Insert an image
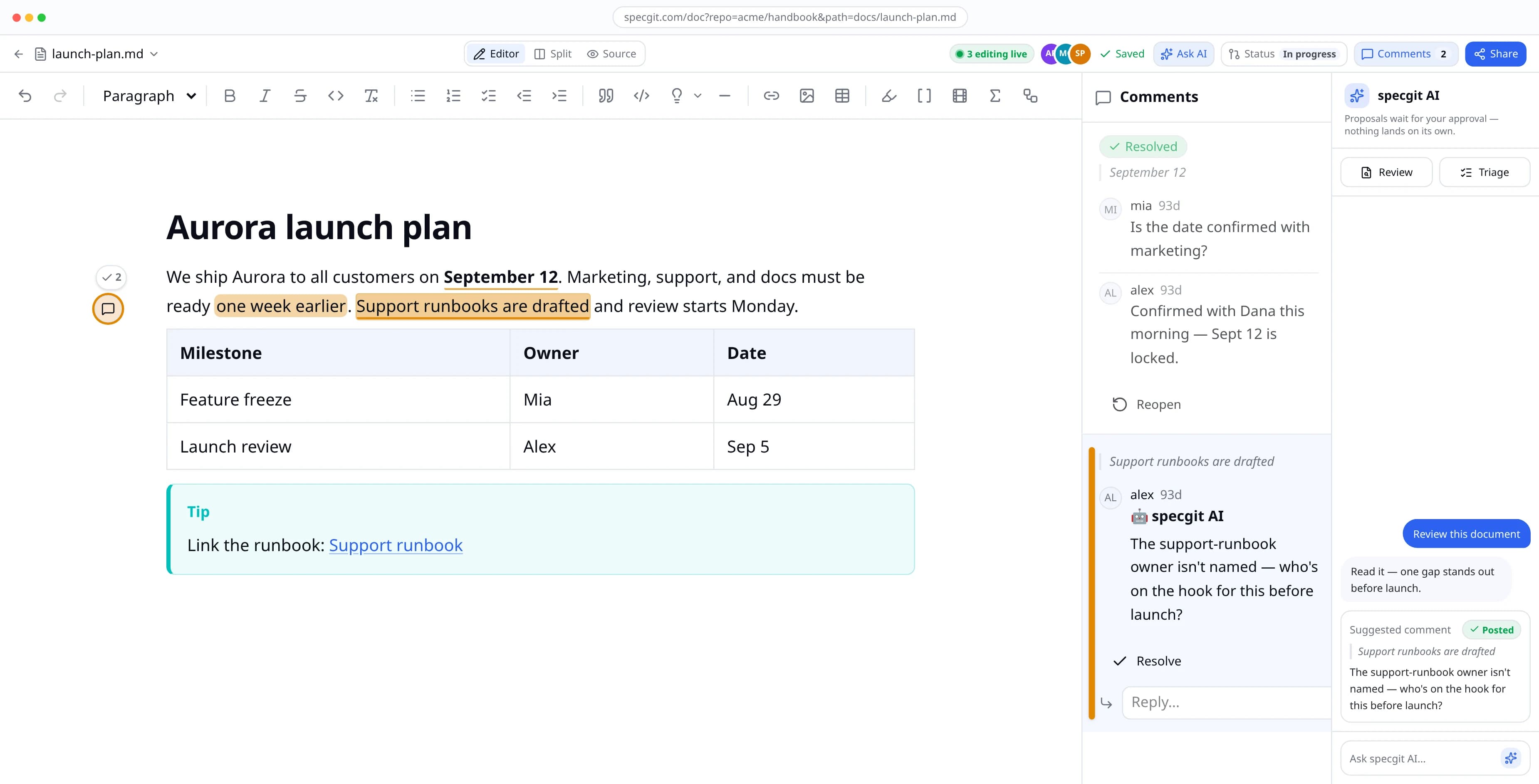The height and width of the screenshot is (784, 1539). pos(807,96)
